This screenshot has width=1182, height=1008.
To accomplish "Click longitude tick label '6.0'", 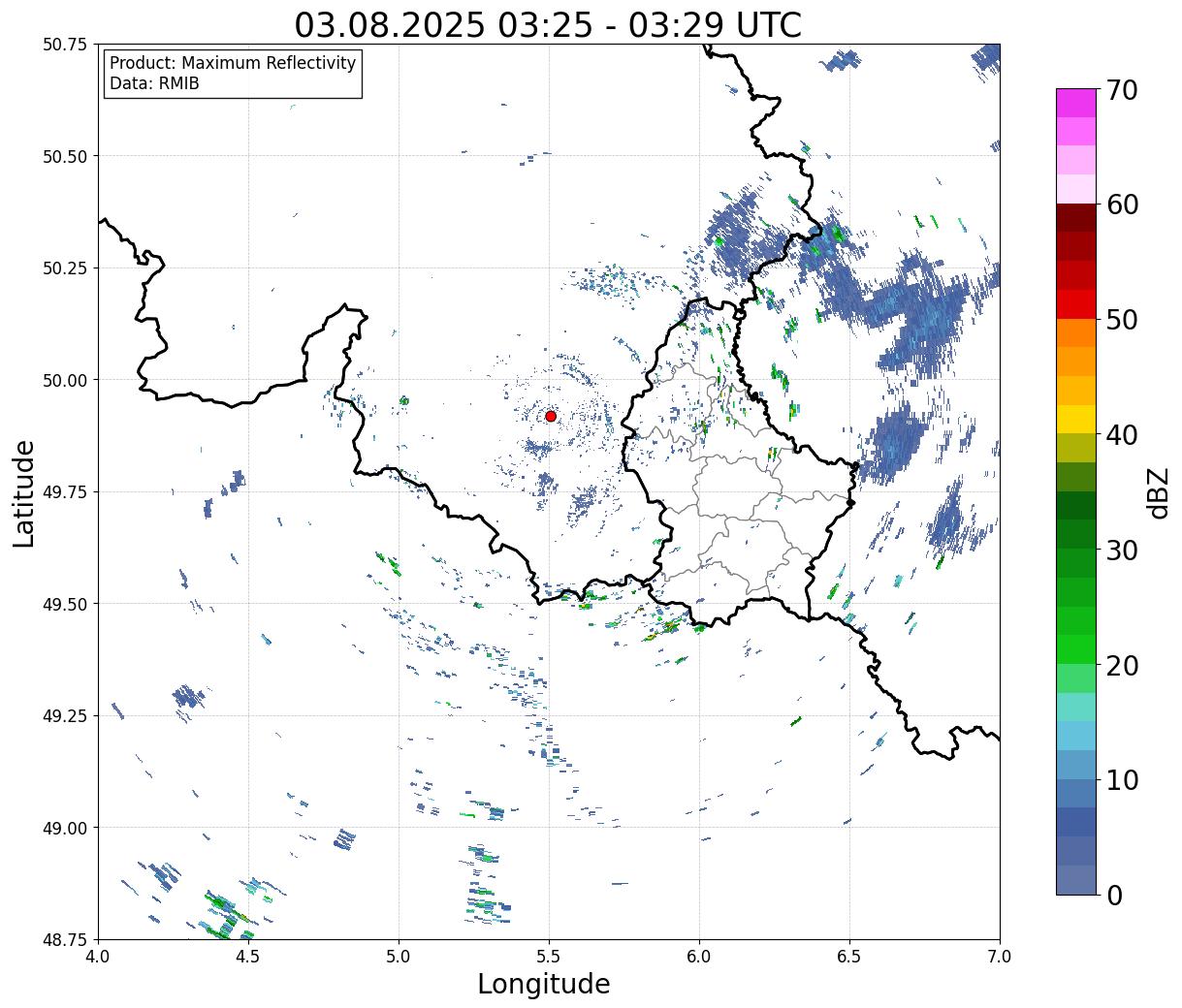I will click(699, 957).
